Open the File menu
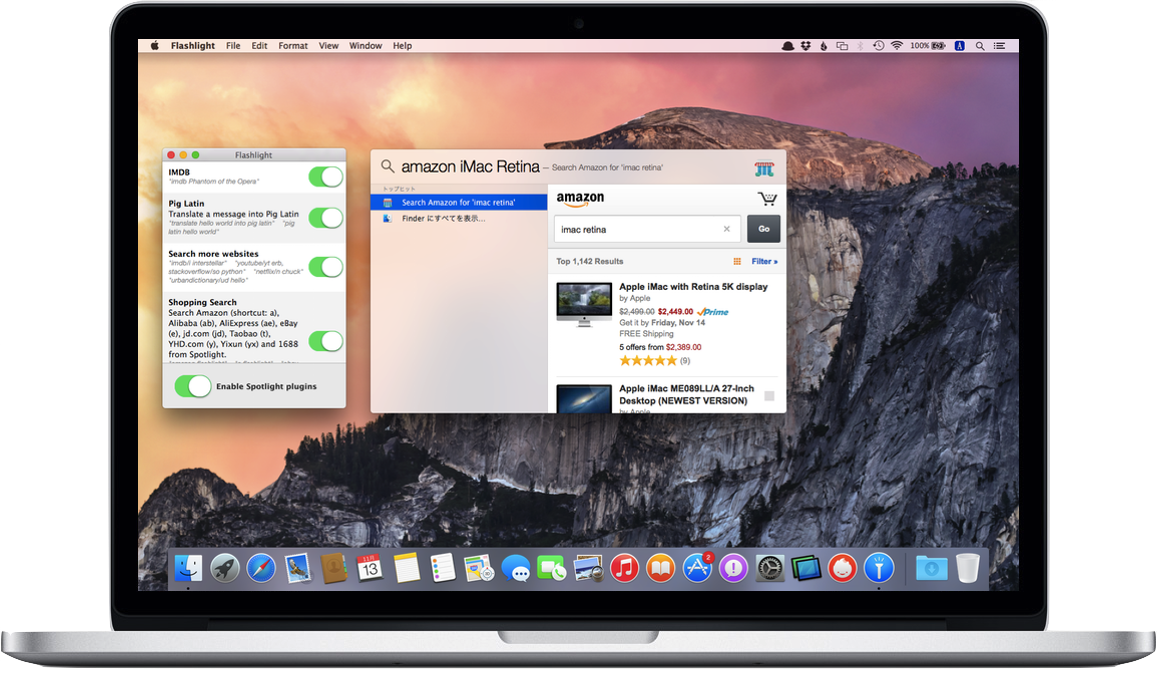 point(233,46)
